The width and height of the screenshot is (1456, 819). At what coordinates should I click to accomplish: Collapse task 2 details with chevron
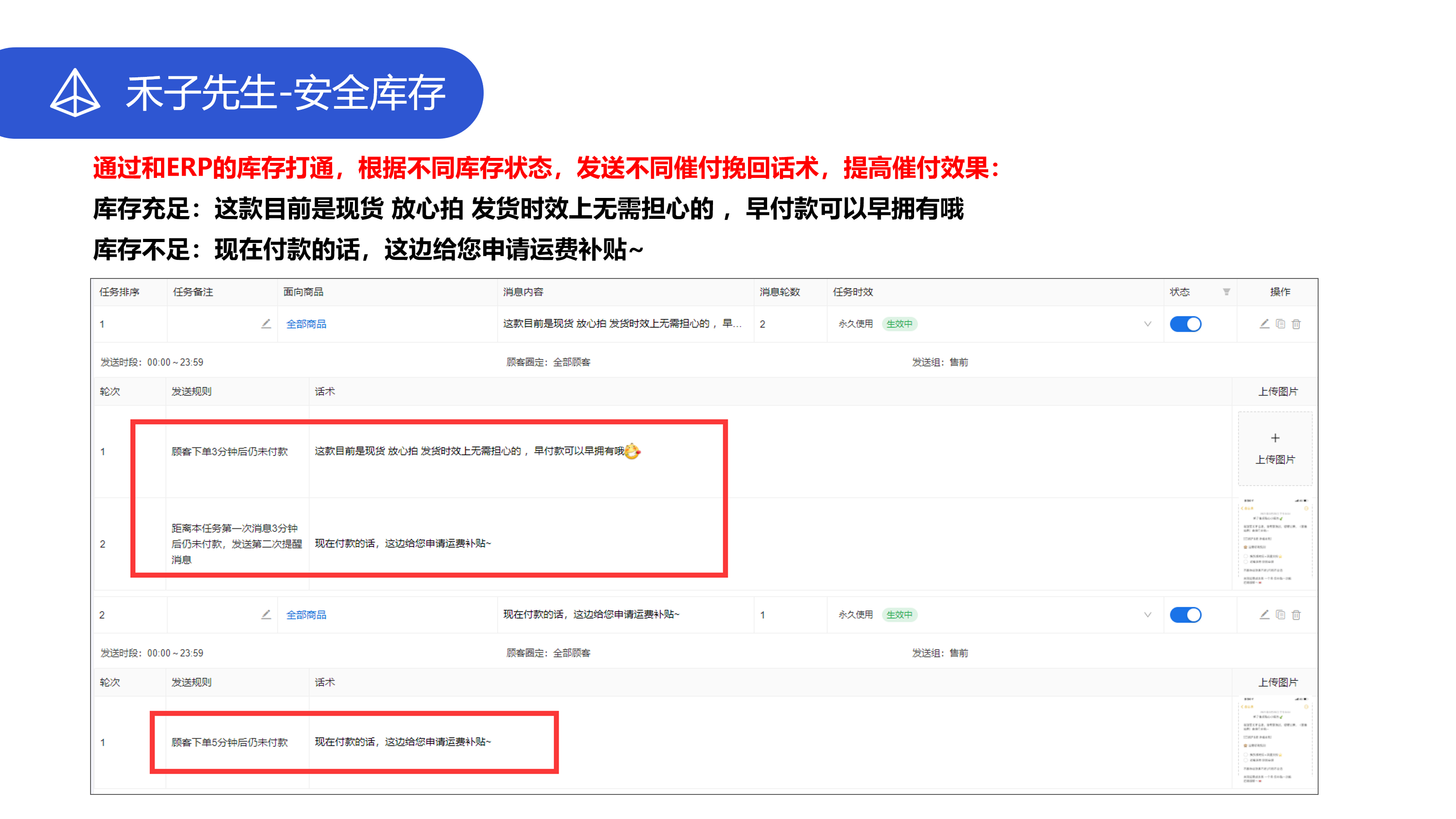pyautogui.click(x=1148, y=614)
